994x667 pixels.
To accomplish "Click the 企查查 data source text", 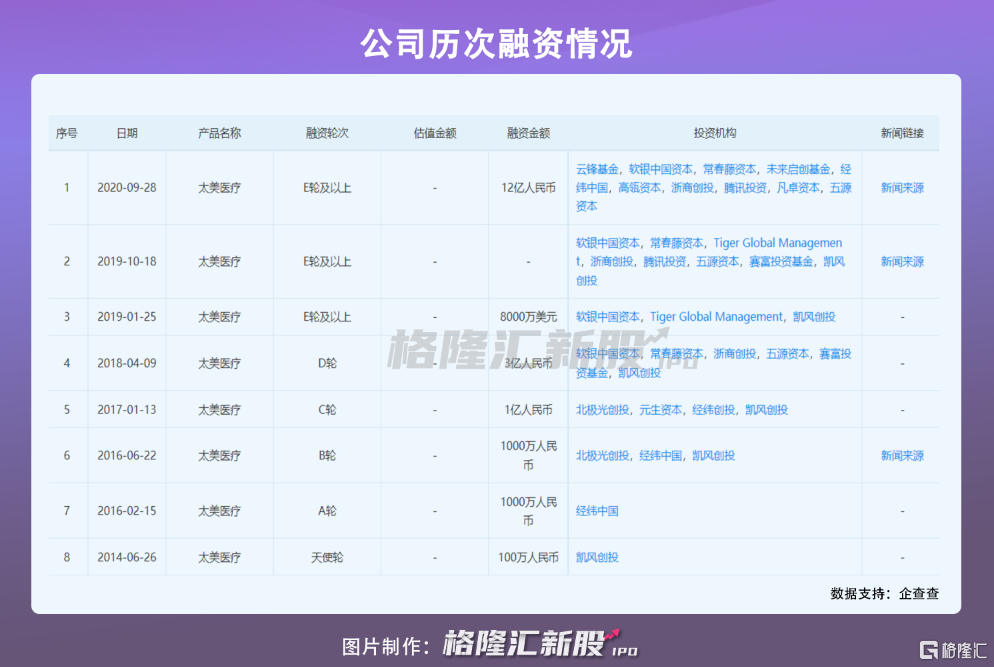I will pyautogui.click(x=918, y=593).
